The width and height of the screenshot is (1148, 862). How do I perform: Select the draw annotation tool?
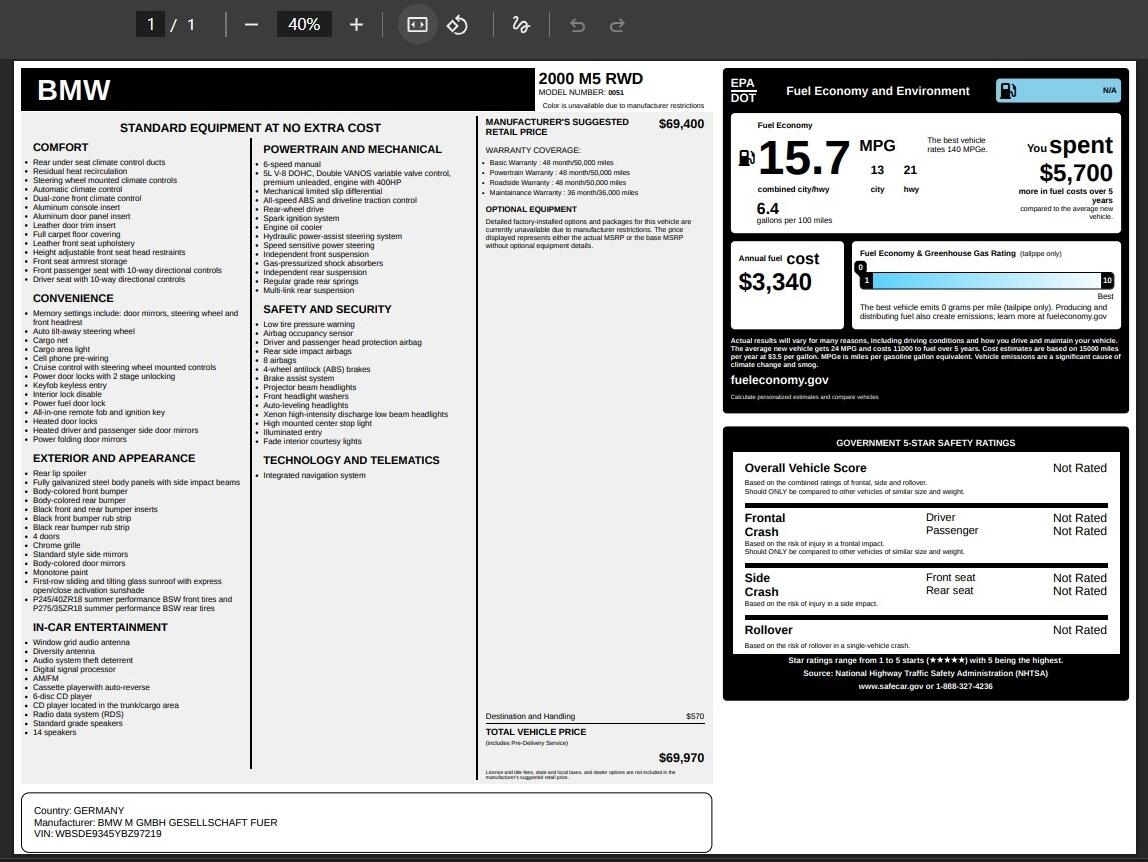click(x=520, y=24)
